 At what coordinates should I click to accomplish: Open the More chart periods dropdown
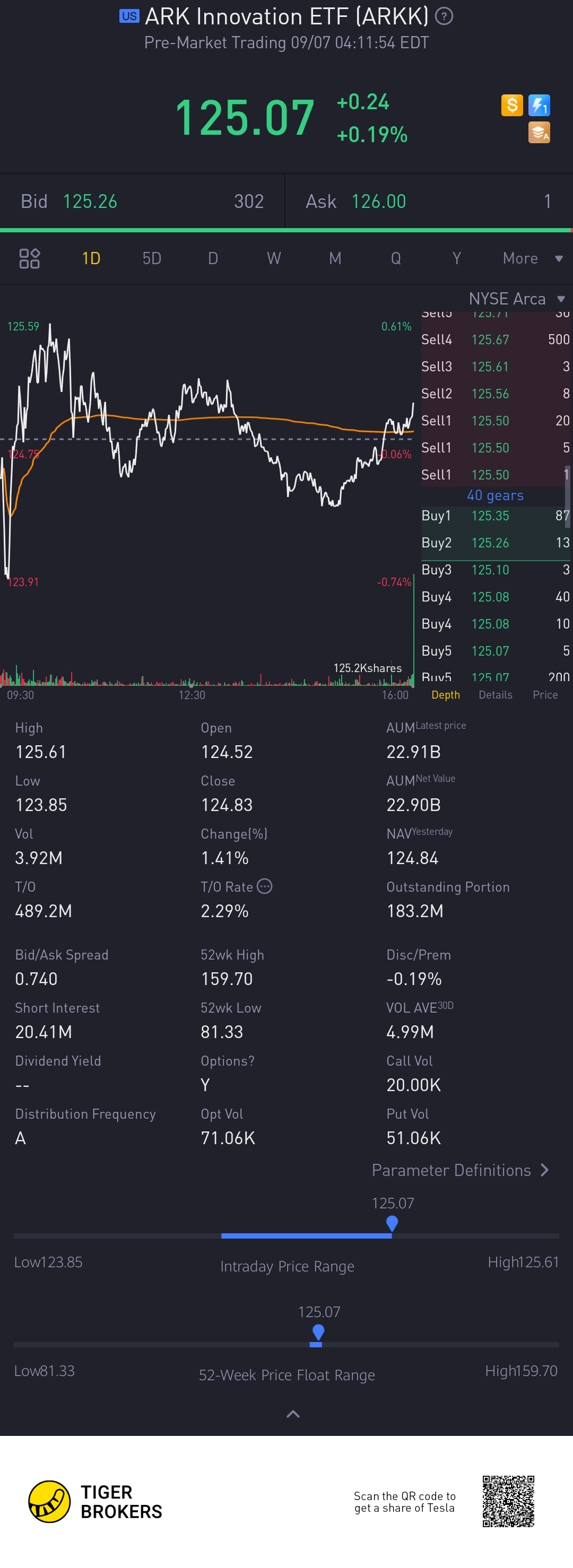[533, 258]
